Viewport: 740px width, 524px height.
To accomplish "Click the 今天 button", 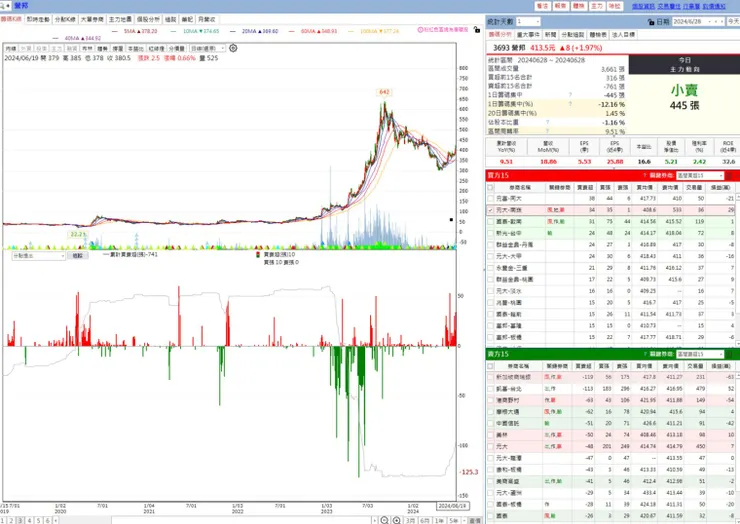I will pos(733,22).
